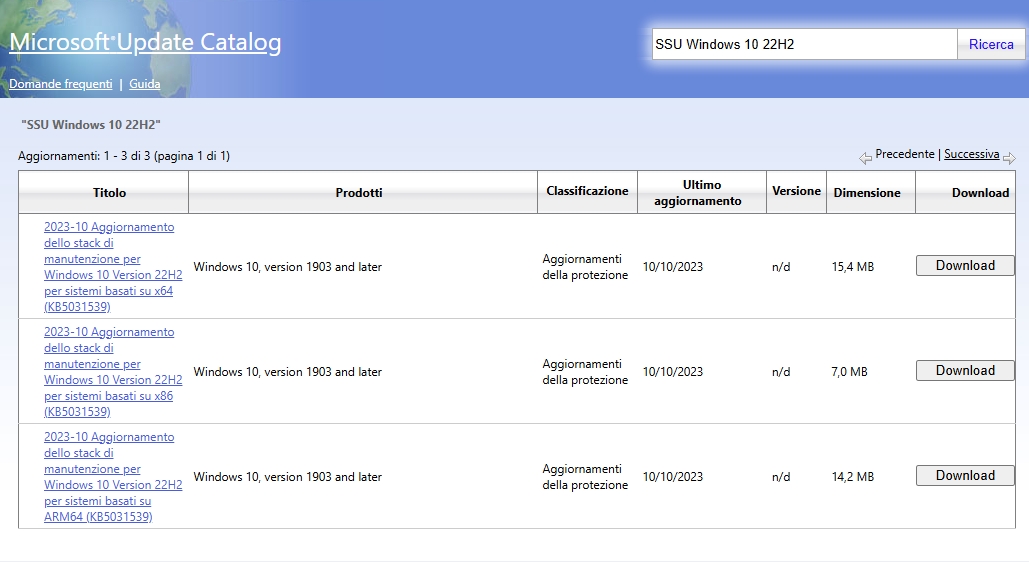Open the ARM64 KB5031539 update title link
This screenshot has height=565, width=1029.
pos(113,476)
